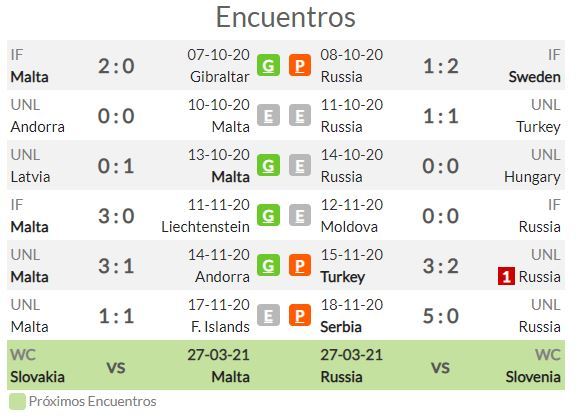Open the Malta 2:0 Gibraltar score
This screenshot has height=419, width=578.
tap(116, 66)
